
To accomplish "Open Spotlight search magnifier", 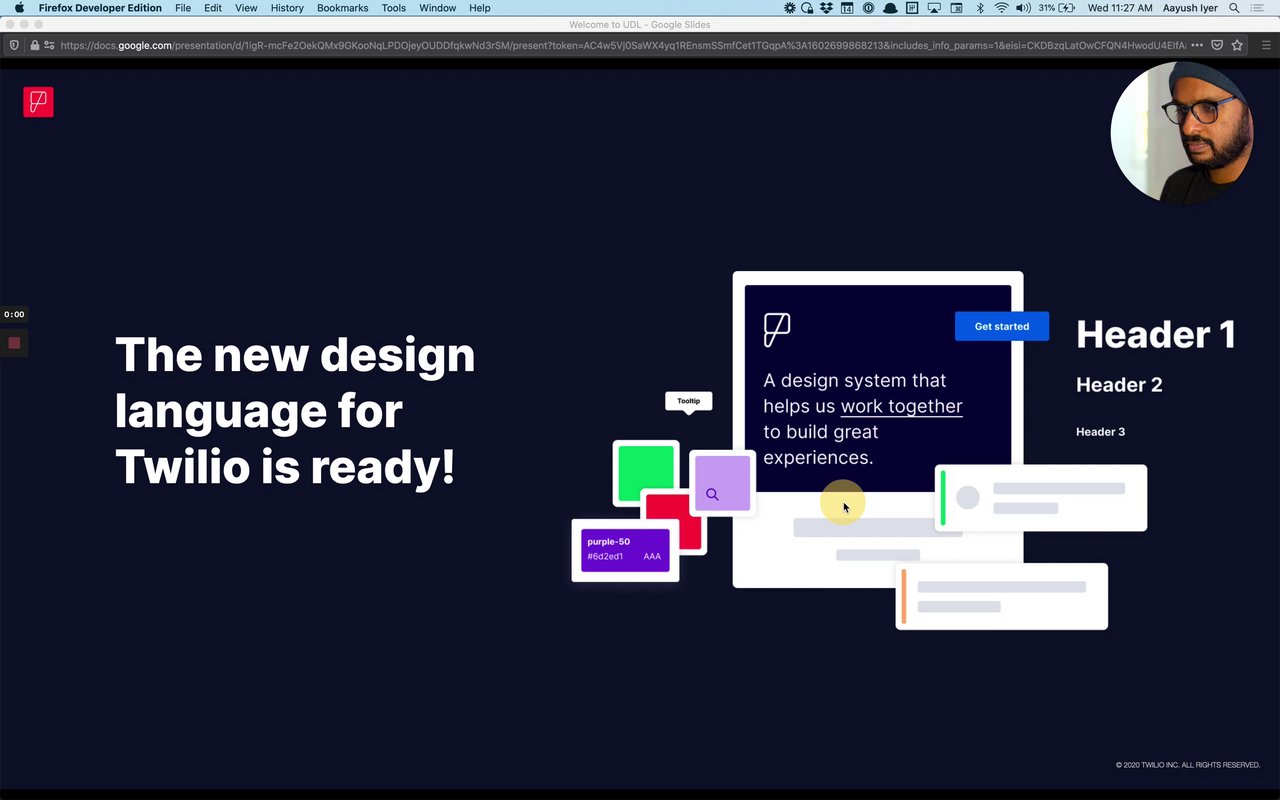I will (x=1234, y=8).
